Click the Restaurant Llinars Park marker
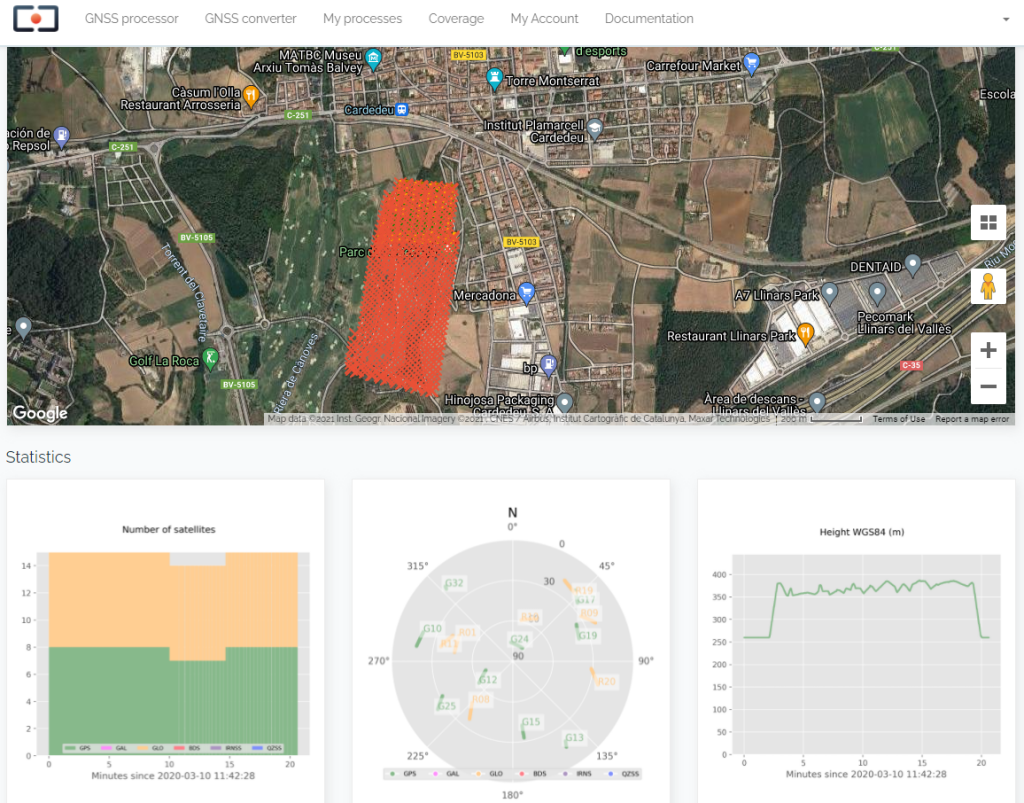This screenshot has height=803, width=1024. tap(805, 334)
